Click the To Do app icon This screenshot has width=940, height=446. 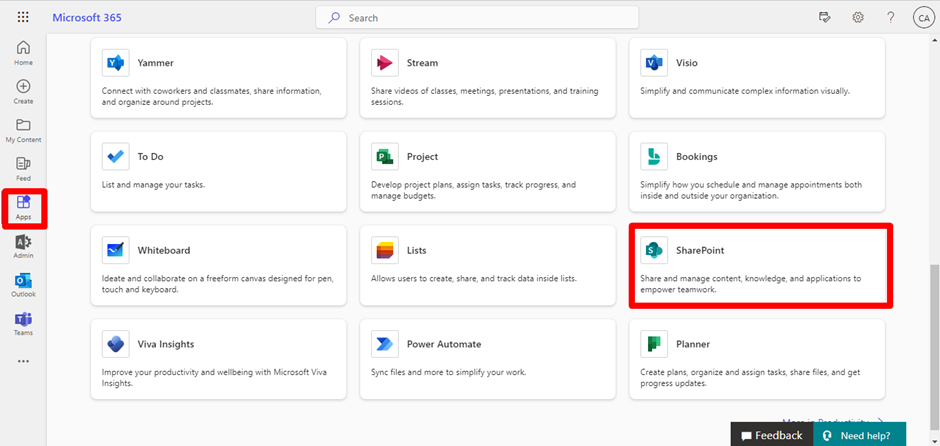pyautogui.click(x=116, y=156)
